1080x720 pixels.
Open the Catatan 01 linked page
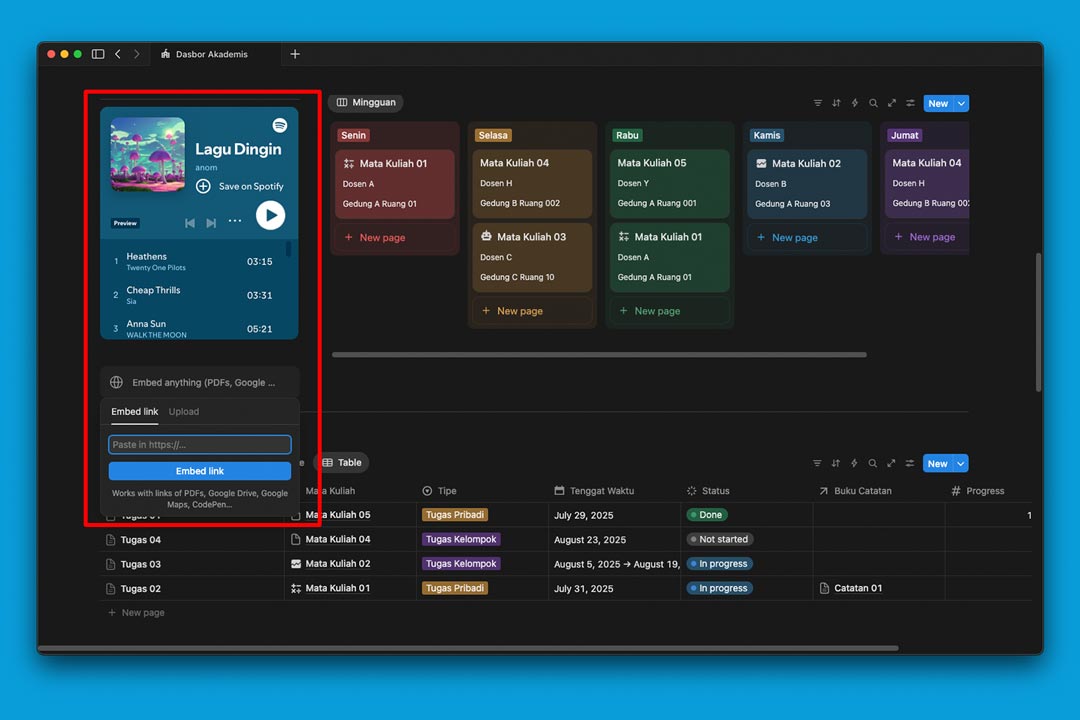(x=851, y=588)
